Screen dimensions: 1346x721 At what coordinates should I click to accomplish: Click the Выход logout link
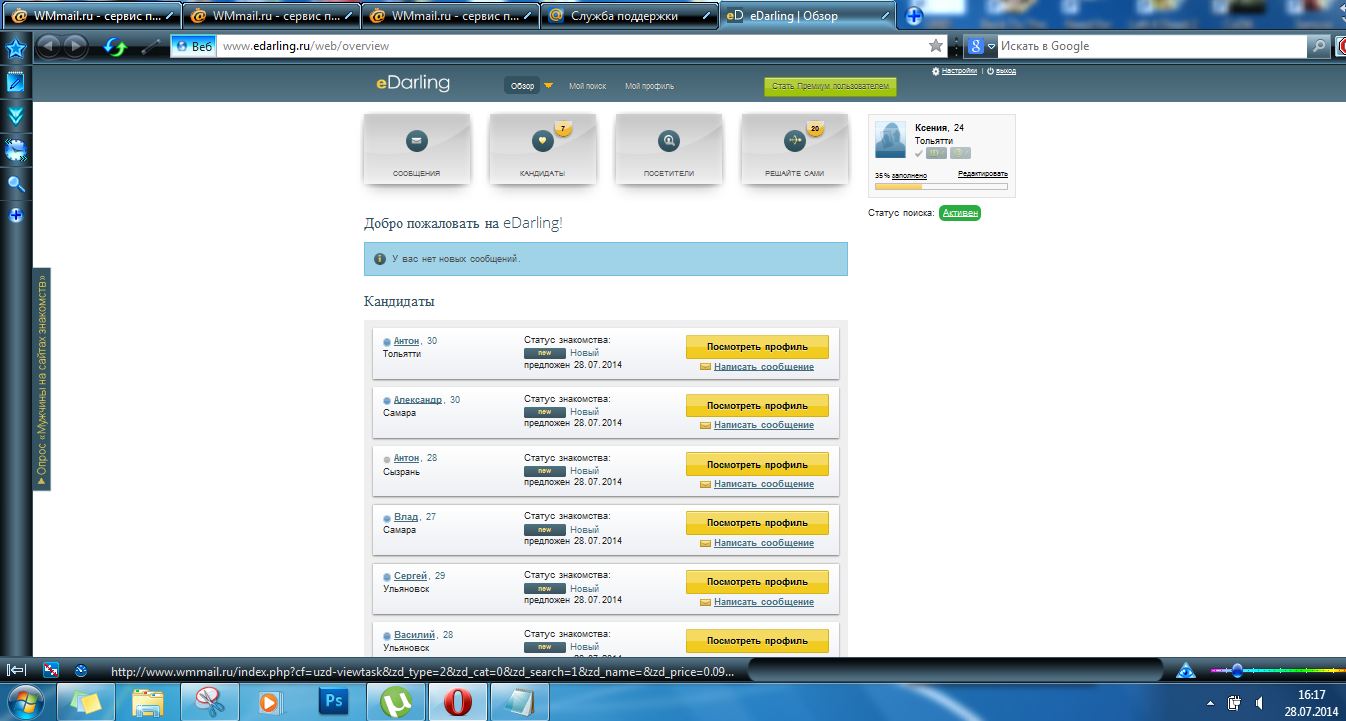(x=1005, y=71)
